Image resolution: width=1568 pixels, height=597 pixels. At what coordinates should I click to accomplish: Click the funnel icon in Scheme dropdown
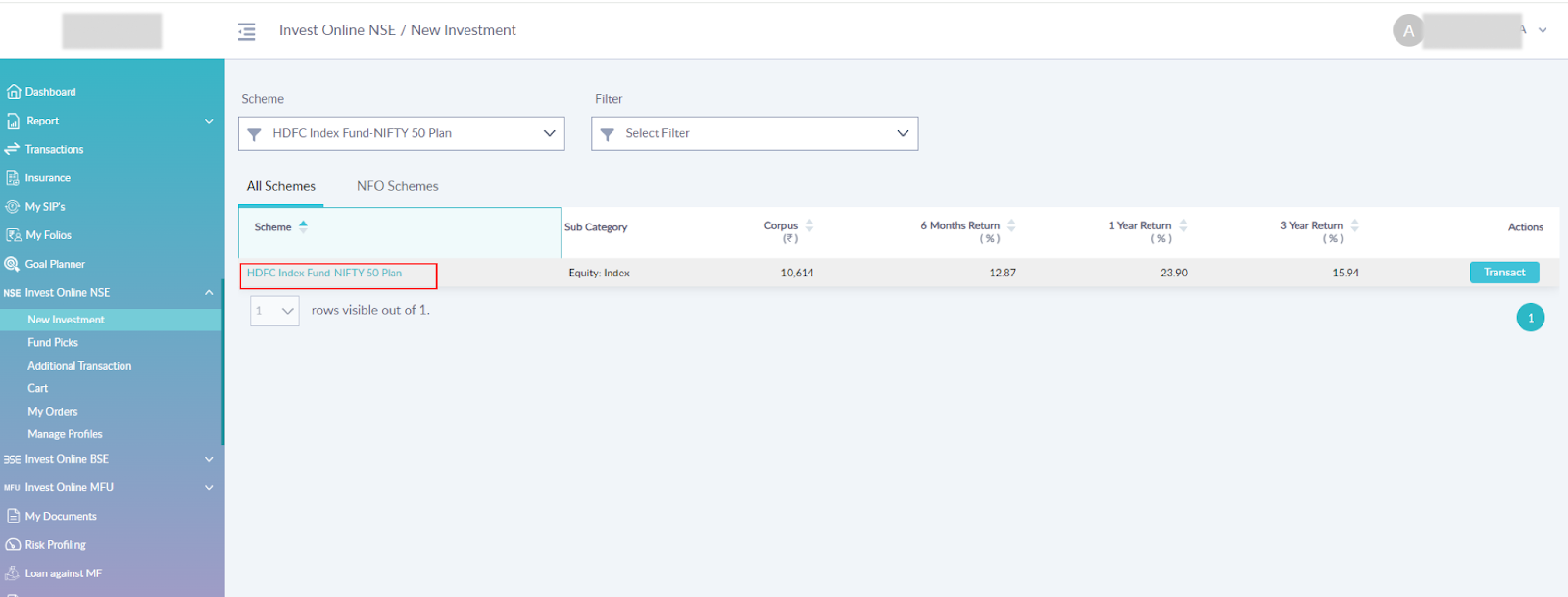[x=254, y=134]
